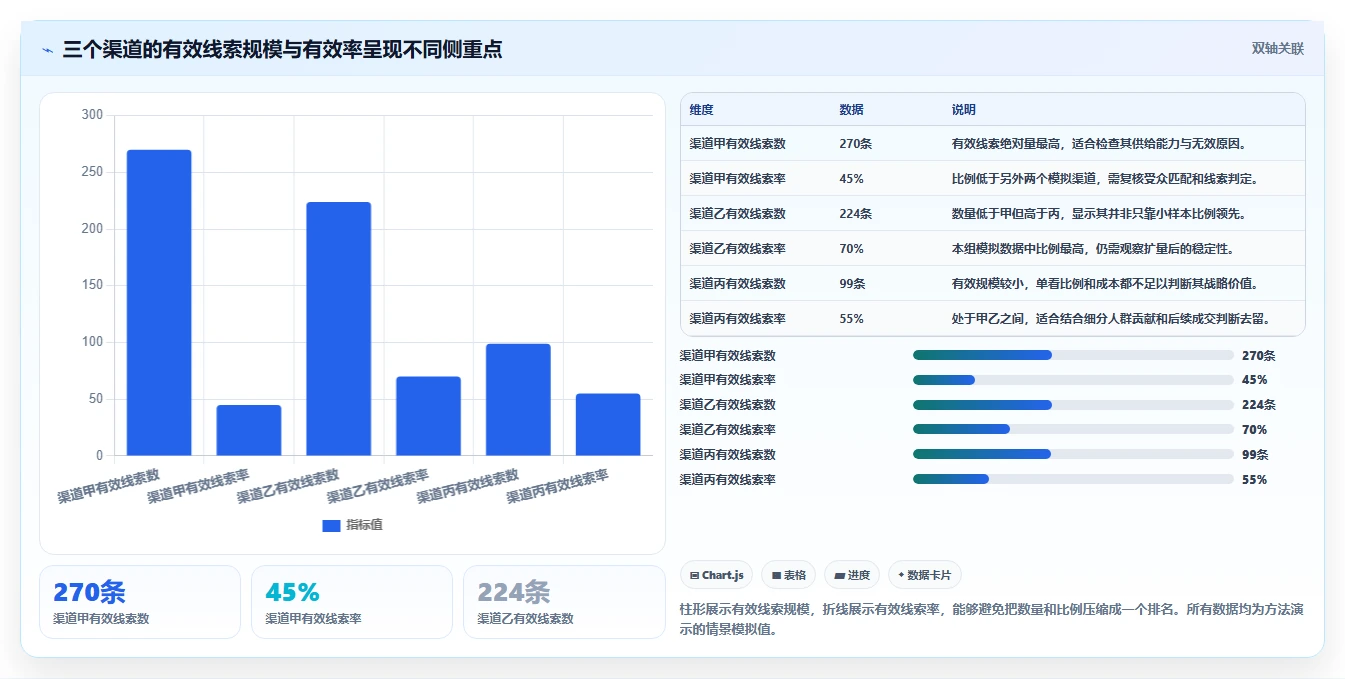The image size is (1345, 679).
Task: Click the 双轴关联 badge in the header
Action: pyautogui.click(x=1278, y=49)
